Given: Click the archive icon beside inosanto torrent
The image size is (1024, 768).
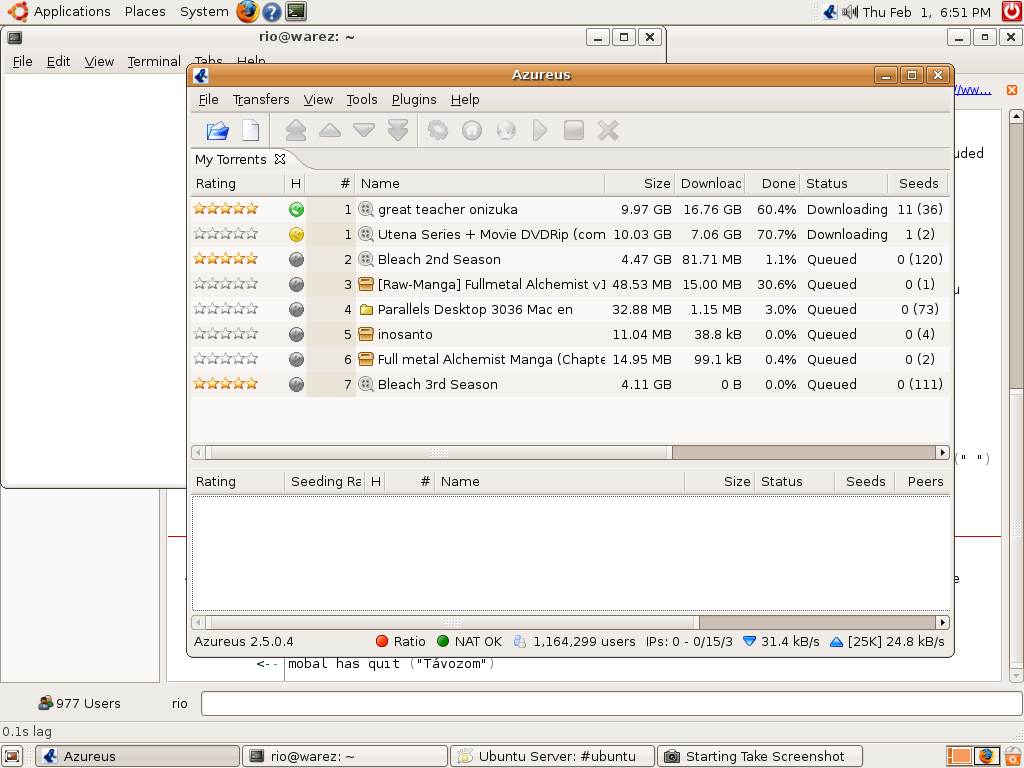Looking at the screenshot, I should (366, 334).
